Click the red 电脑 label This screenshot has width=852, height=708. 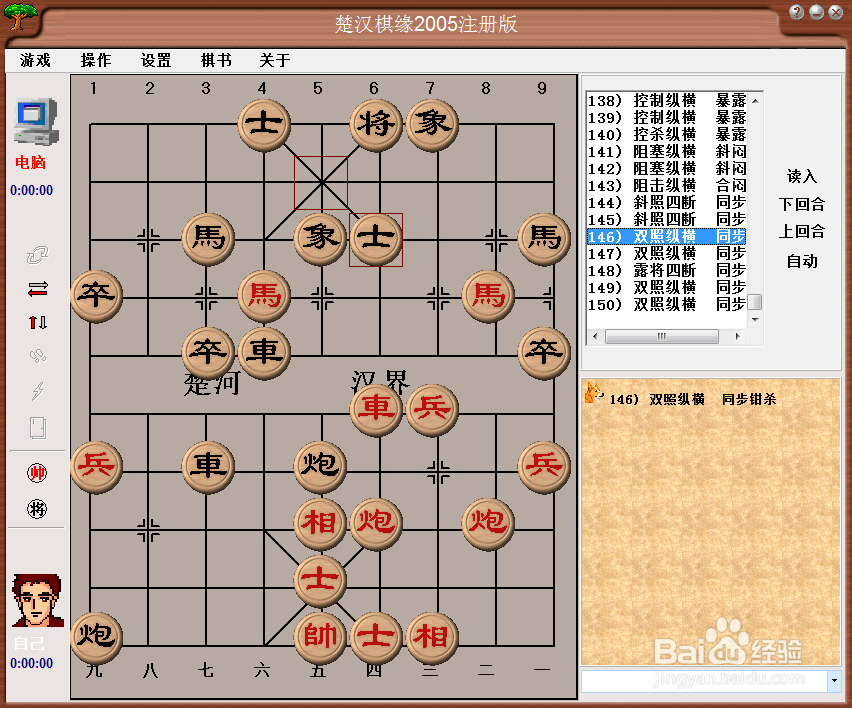(30, 162)
